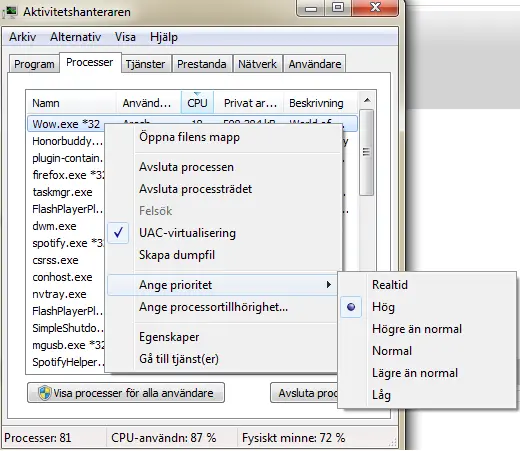
Task: Expand the Ange prioritet submenu arrow
Action: [x=329, y=285]
